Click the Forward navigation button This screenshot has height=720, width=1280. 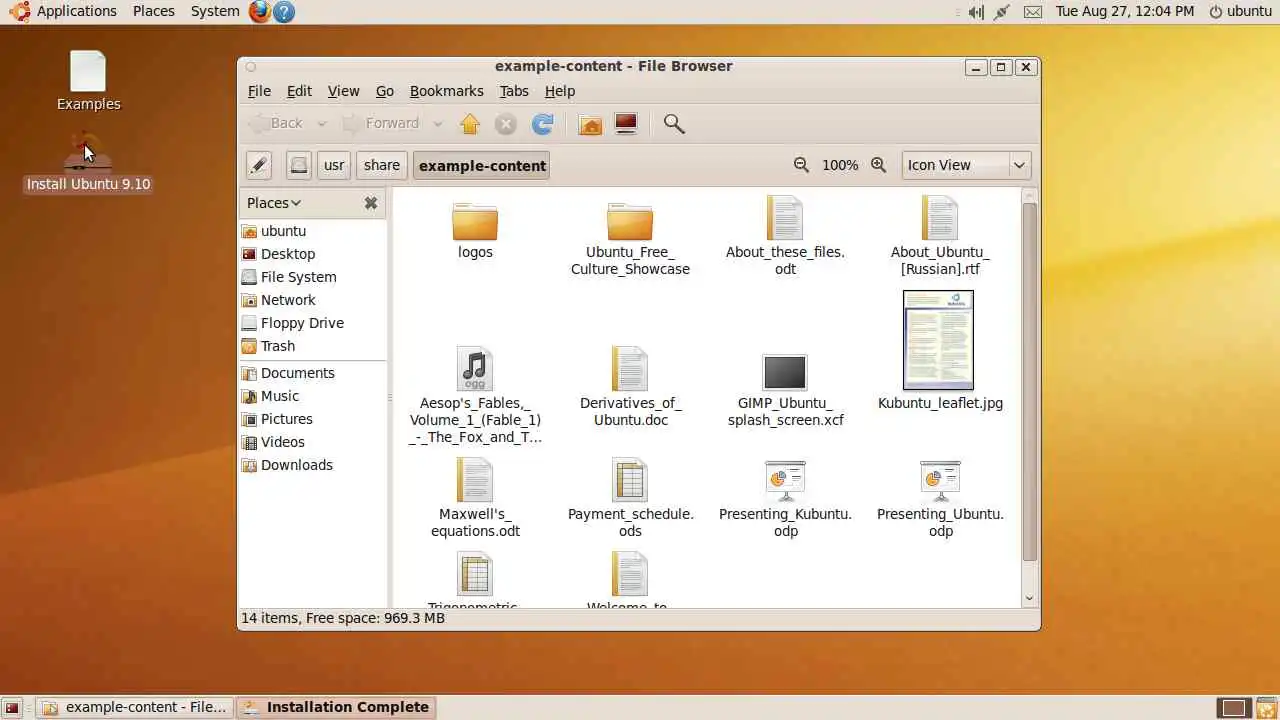[382, 124]
